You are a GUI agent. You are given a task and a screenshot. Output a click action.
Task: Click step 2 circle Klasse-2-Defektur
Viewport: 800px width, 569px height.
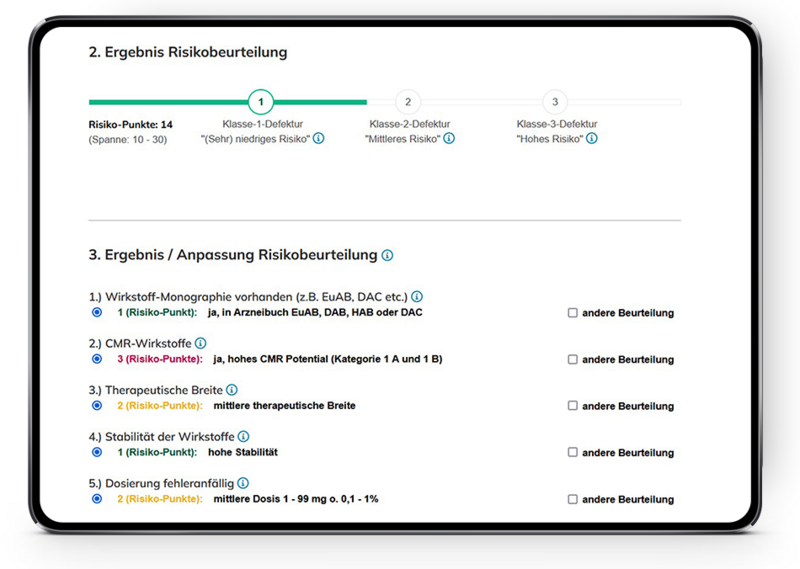(x=407, y=102)
